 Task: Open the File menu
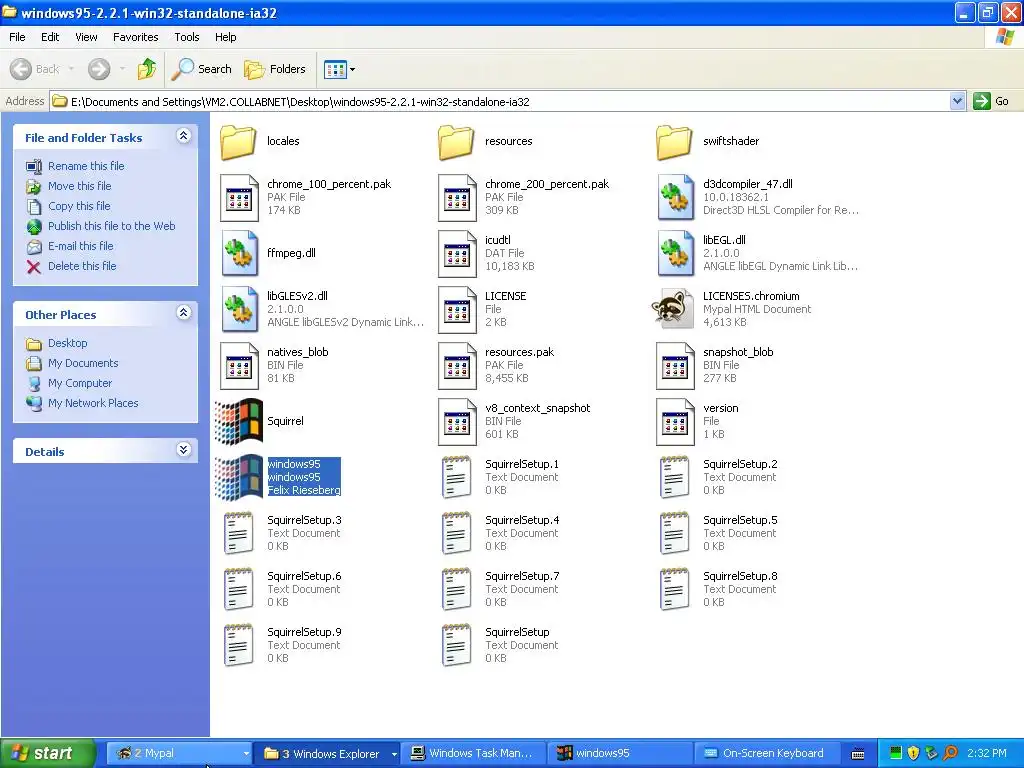coord(18,37)
